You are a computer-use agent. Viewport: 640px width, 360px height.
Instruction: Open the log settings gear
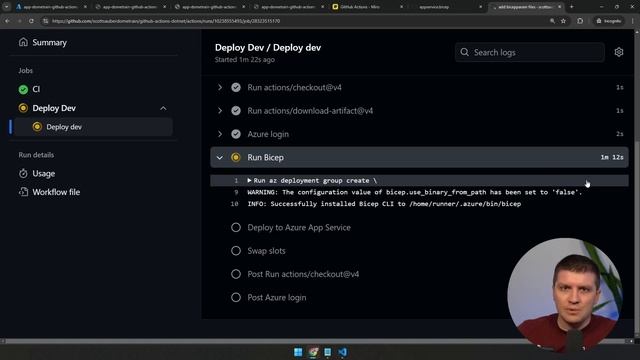[619, 52]
